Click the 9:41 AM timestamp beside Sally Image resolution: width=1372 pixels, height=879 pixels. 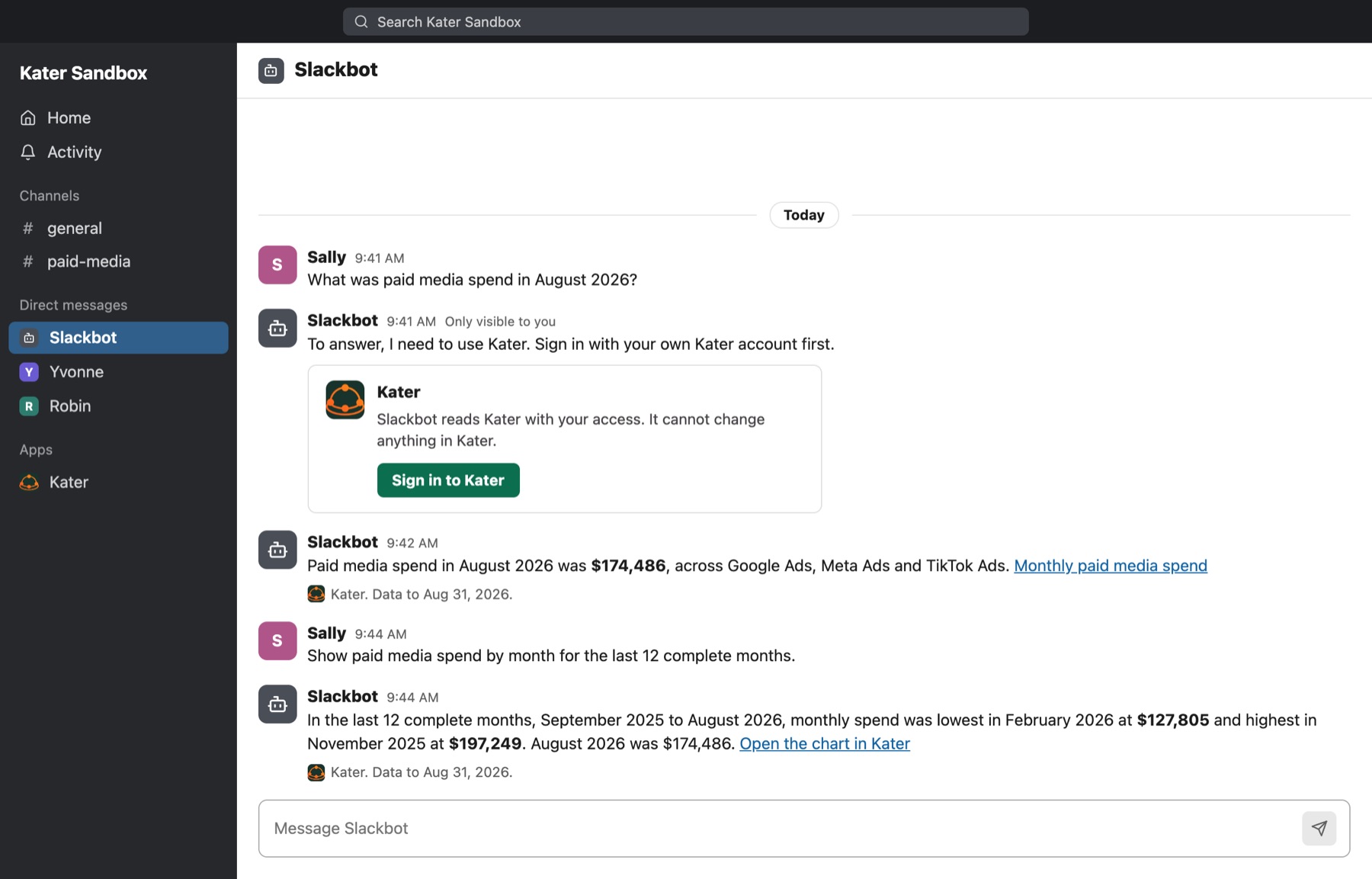(380, 258)
